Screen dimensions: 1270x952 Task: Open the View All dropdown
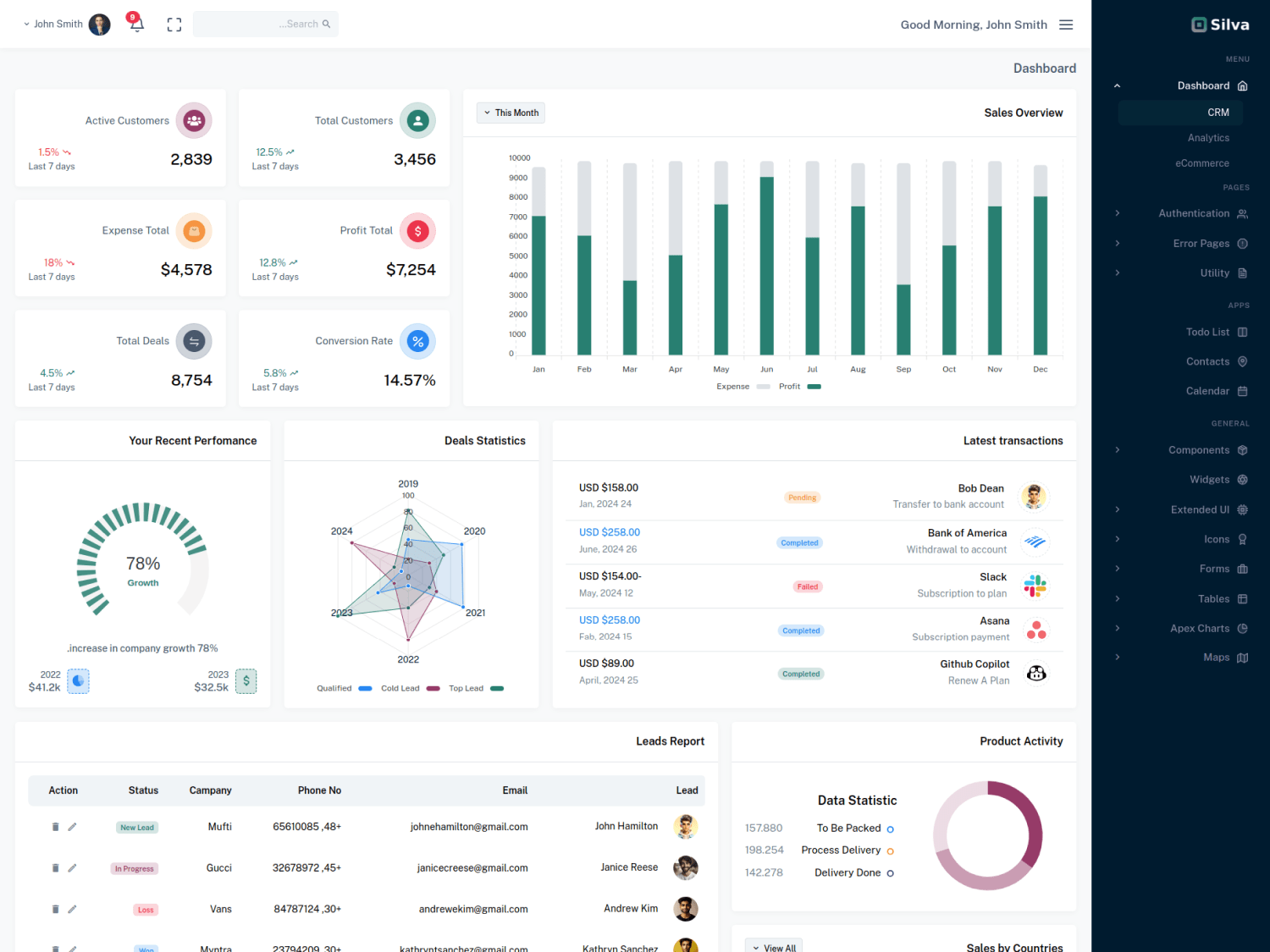774,947
